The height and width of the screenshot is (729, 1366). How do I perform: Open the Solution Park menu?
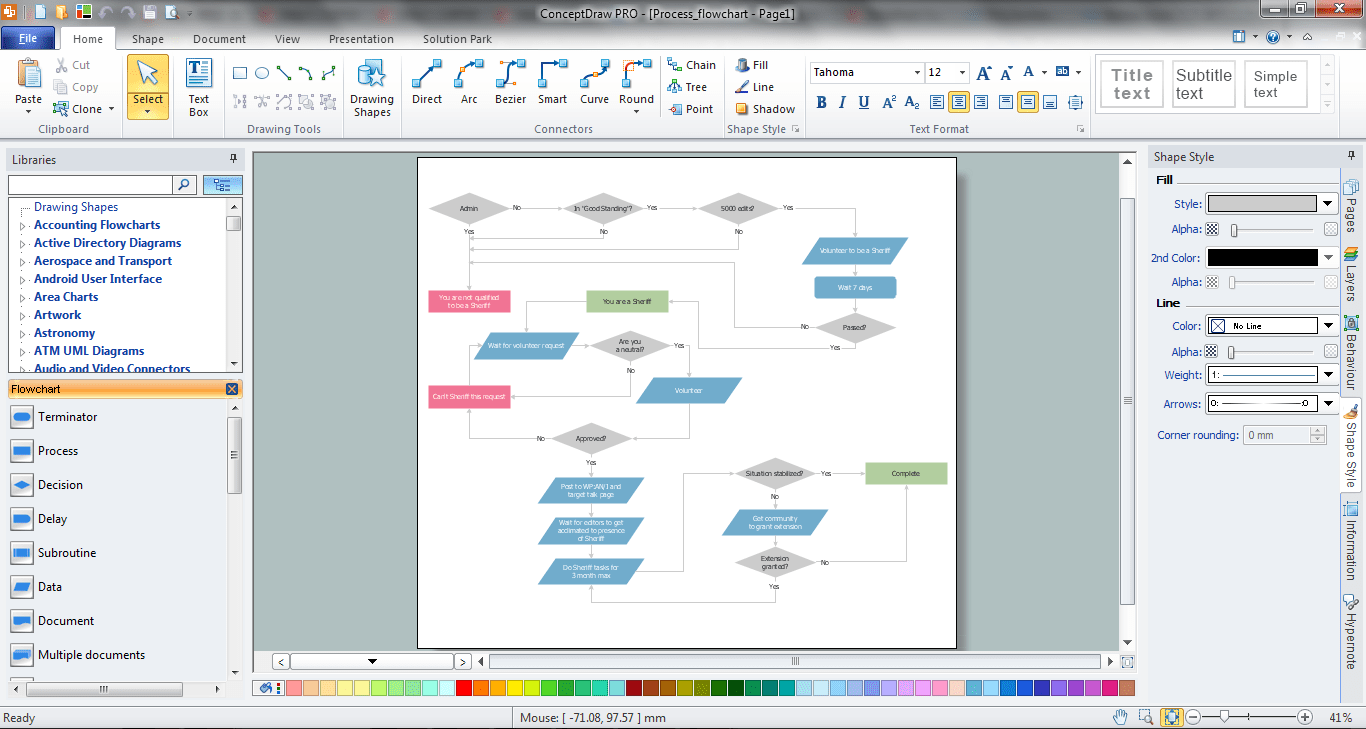pyautogui.click(x=456, y=39)
